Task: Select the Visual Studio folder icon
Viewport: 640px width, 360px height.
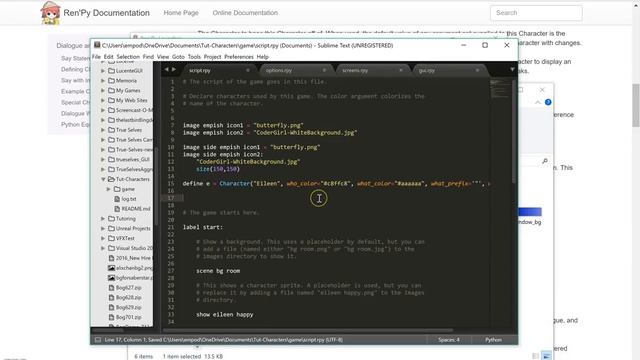Action: point(111,248)
